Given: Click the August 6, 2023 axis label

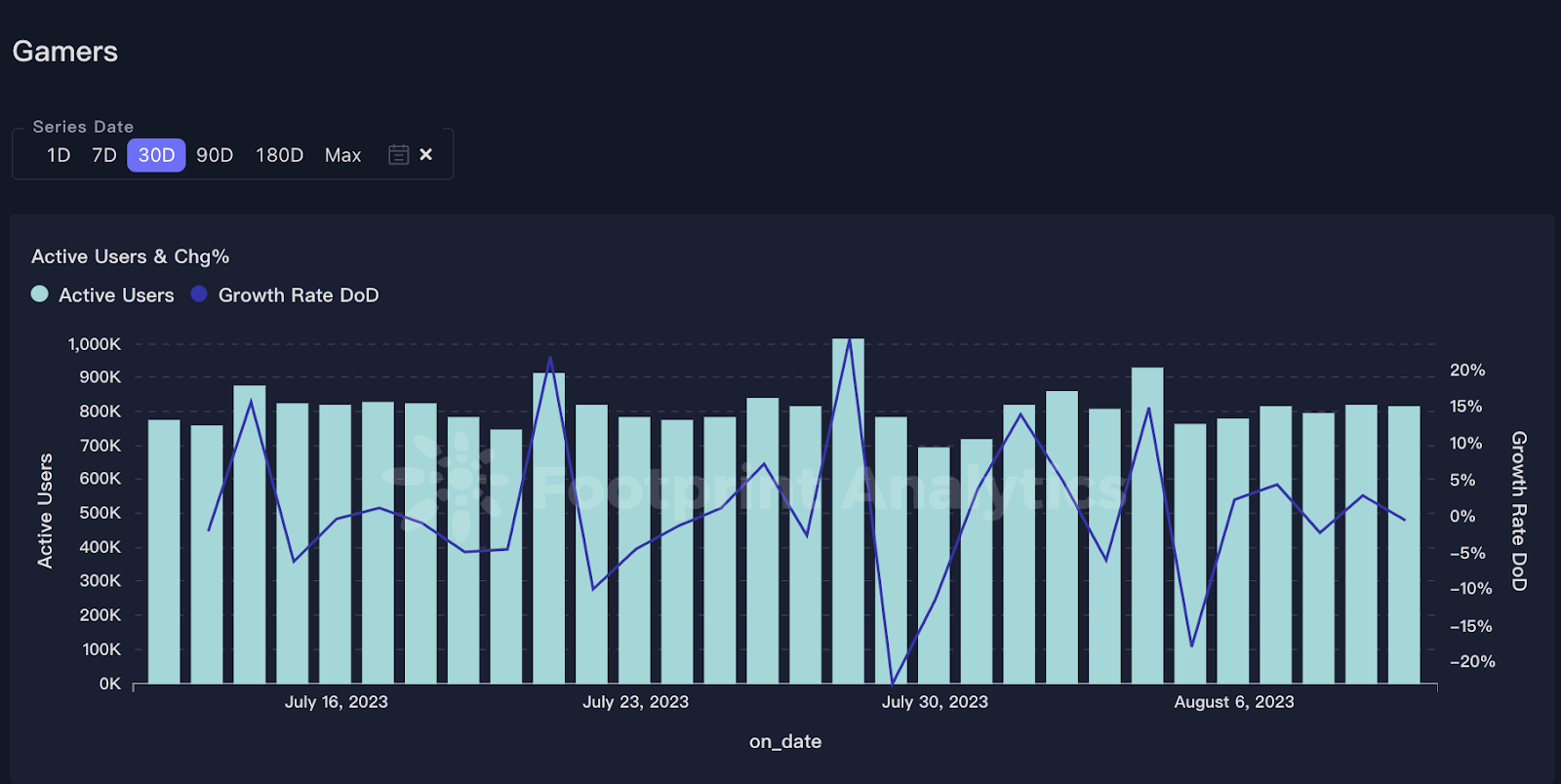Looking at the screenshot, I should pyautogui.click(x=1234, y=702).
